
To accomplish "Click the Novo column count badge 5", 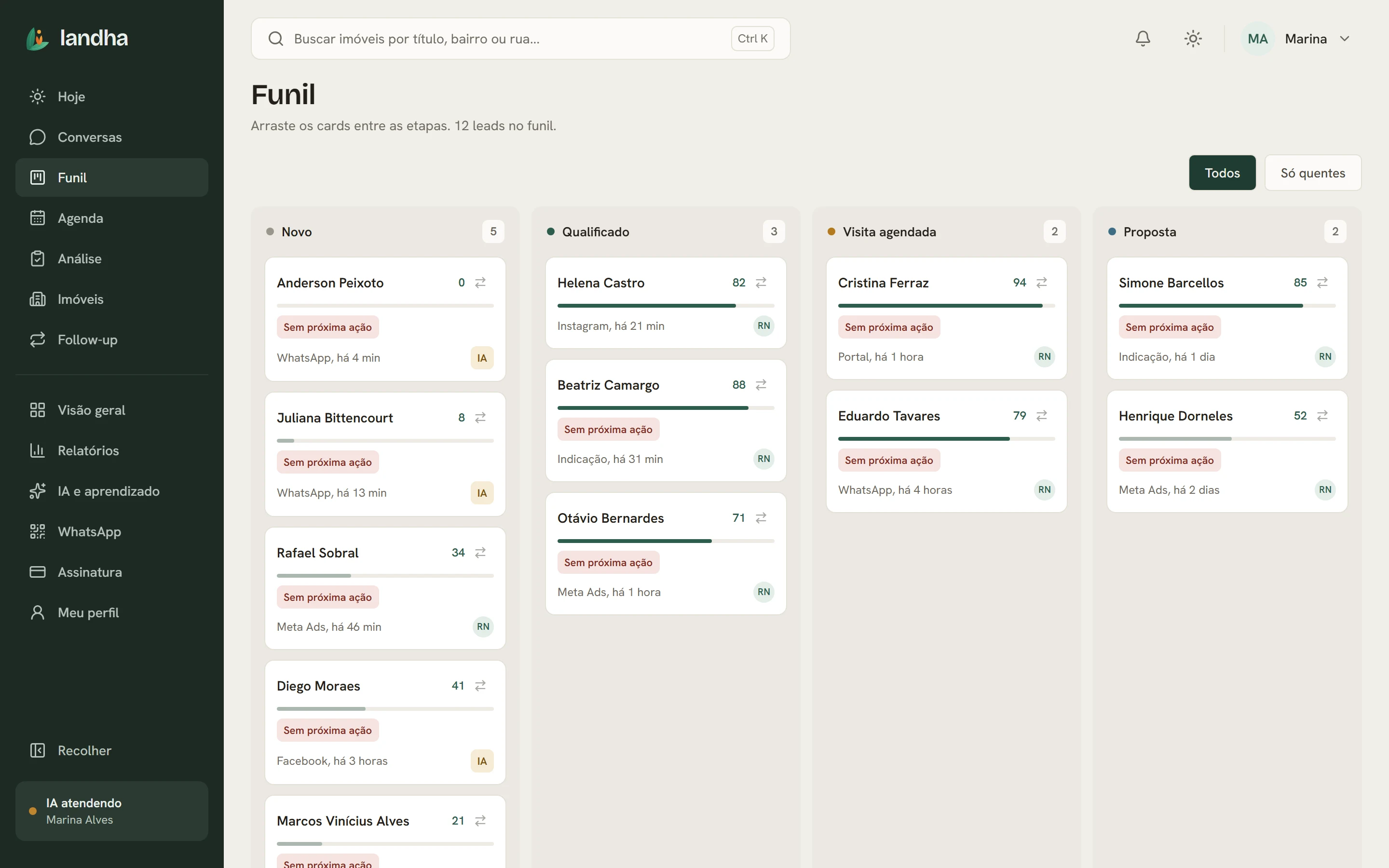I will pyautogui.click(x=493, y=231).
